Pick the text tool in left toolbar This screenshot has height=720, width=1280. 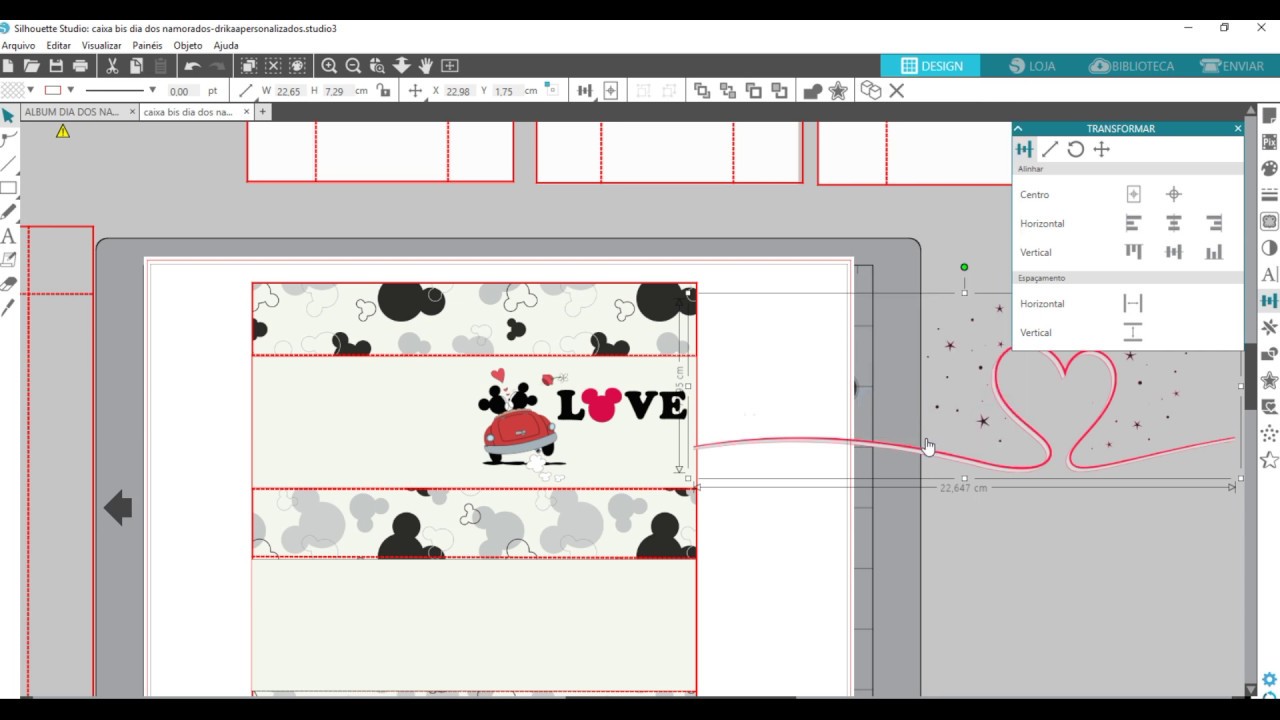pos(8,236)
